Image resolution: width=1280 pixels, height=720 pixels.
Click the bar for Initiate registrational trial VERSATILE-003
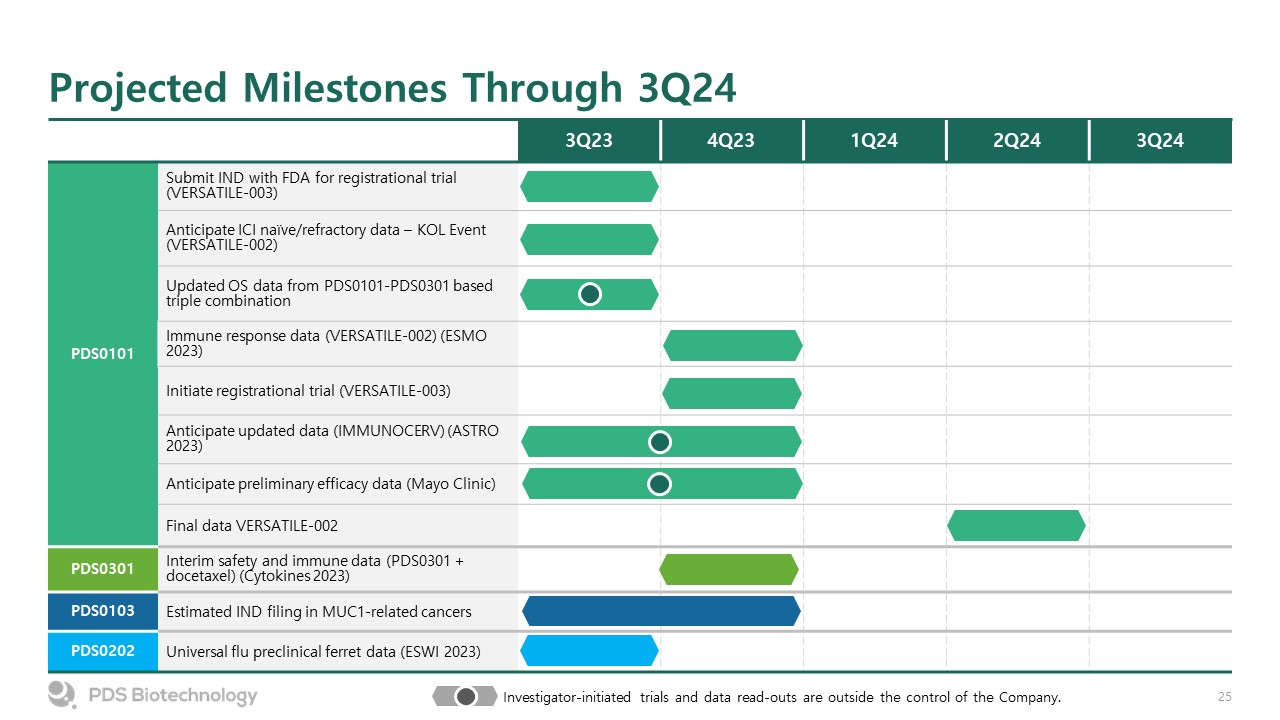(x=733, y=393)
